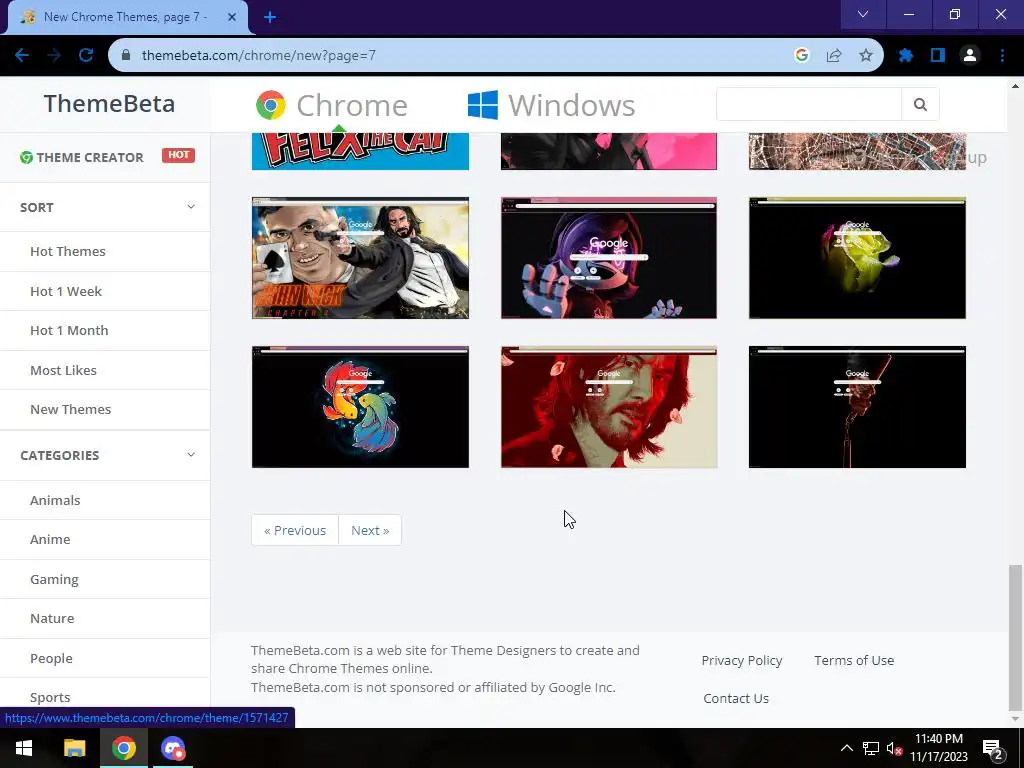Toggle the browser side panel icon
The image size is (1024, 768).
tap(938, 56)
